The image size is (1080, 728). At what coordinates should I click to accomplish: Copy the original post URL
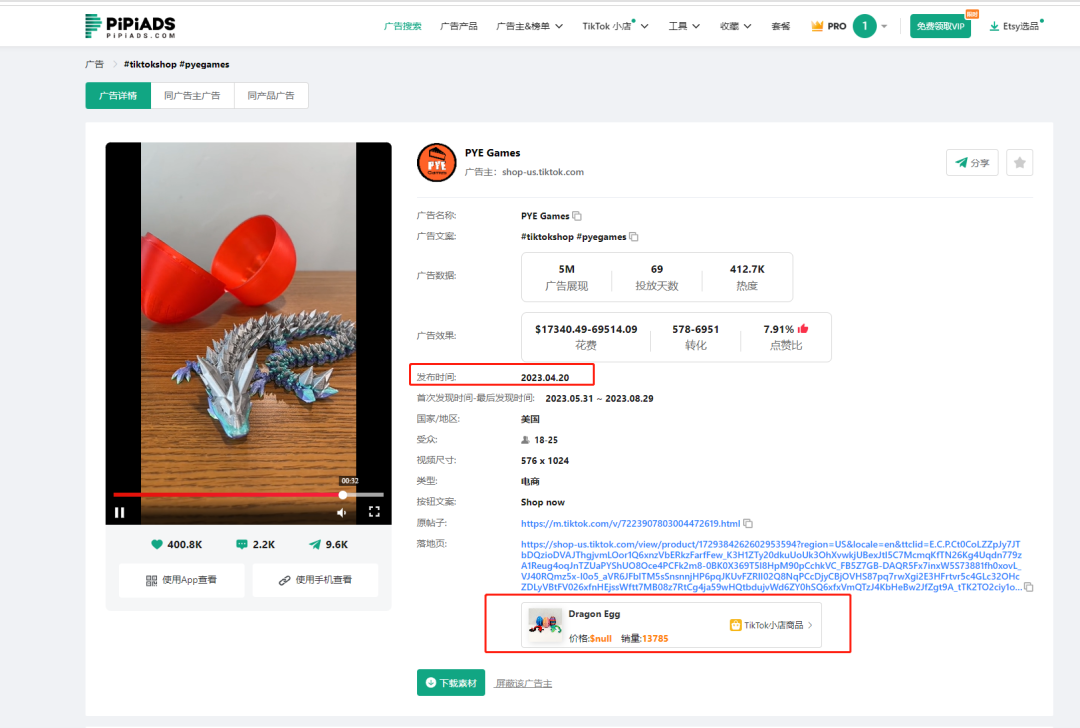748,523
